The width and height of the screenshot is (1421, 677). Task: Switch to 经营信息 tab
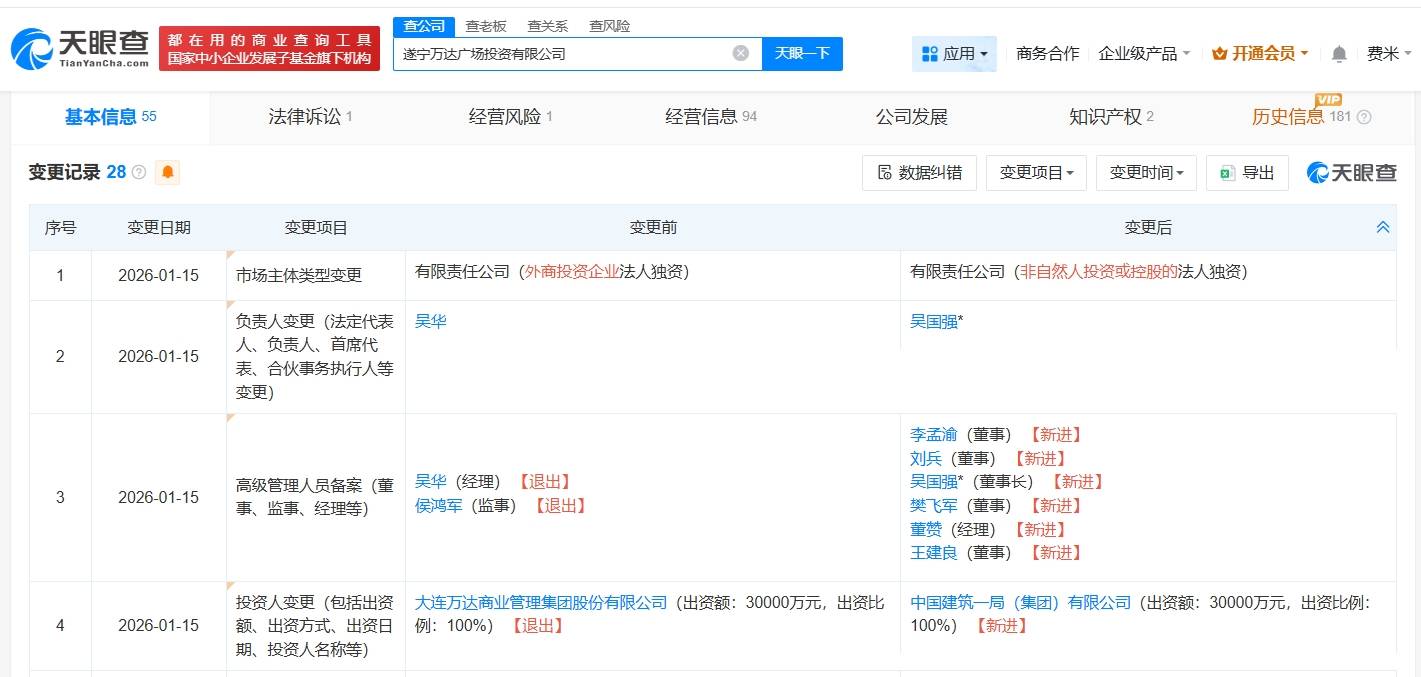click(x=710, y=117)
